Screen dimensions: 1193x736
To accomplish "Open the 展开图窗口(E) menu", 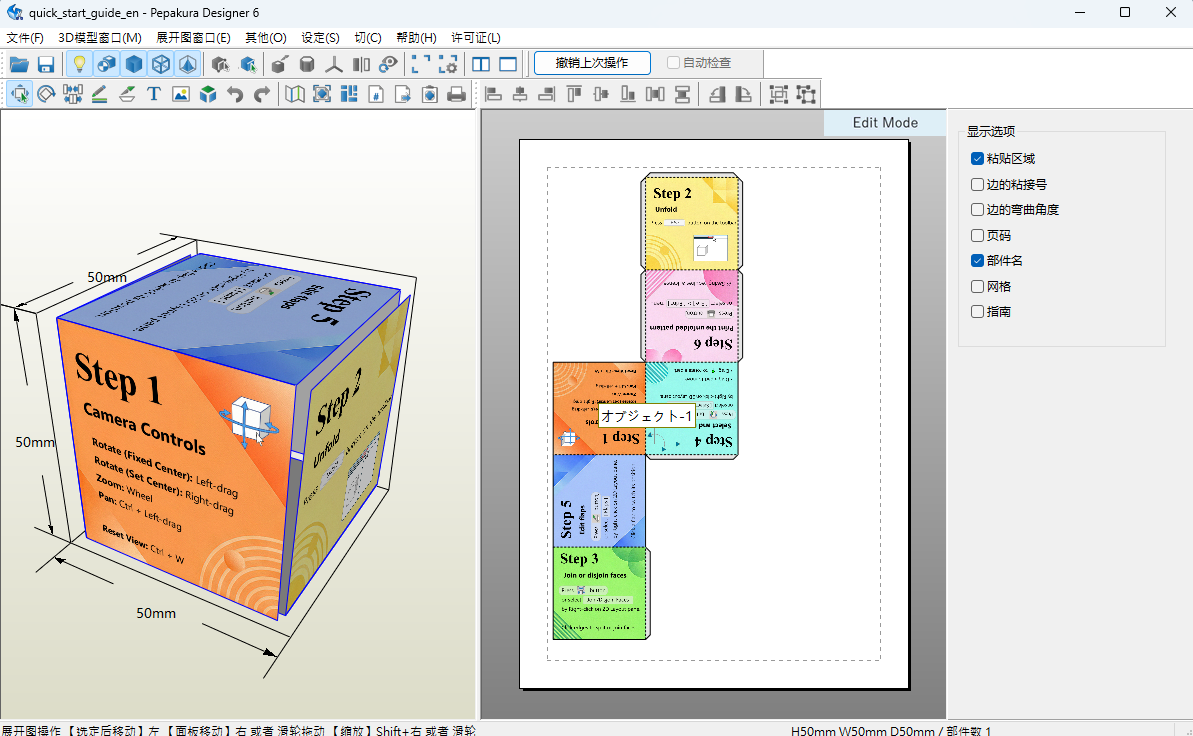I will (193, 37).
